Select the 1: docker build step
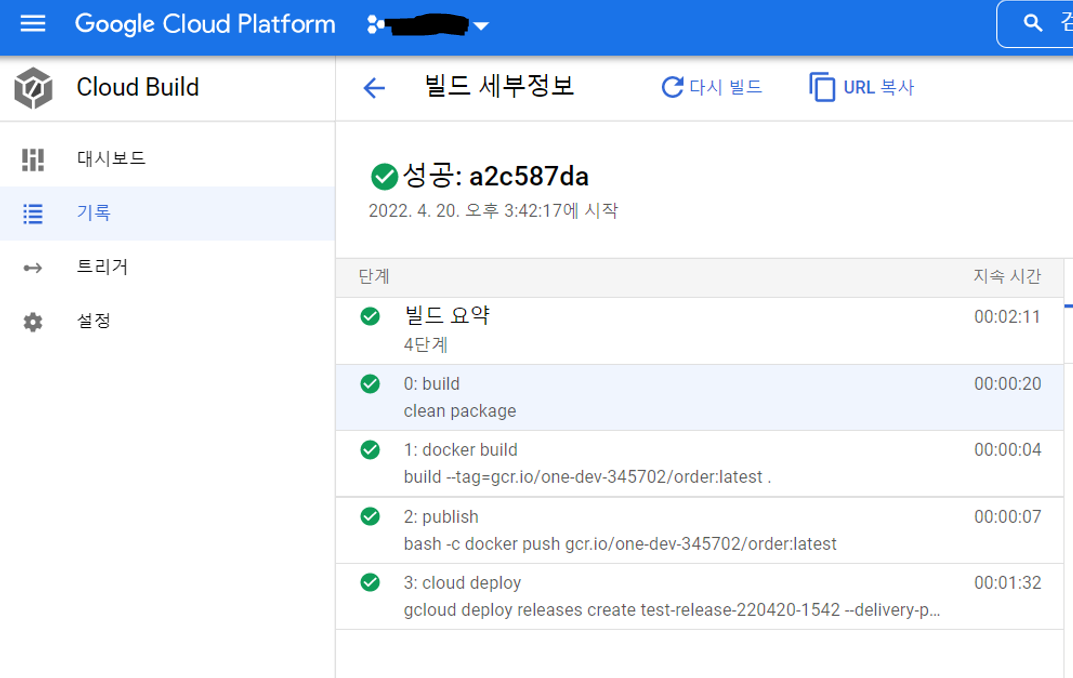Image resolution: width=1073 pixels, height=678 pixels. (x=699, y=464)
